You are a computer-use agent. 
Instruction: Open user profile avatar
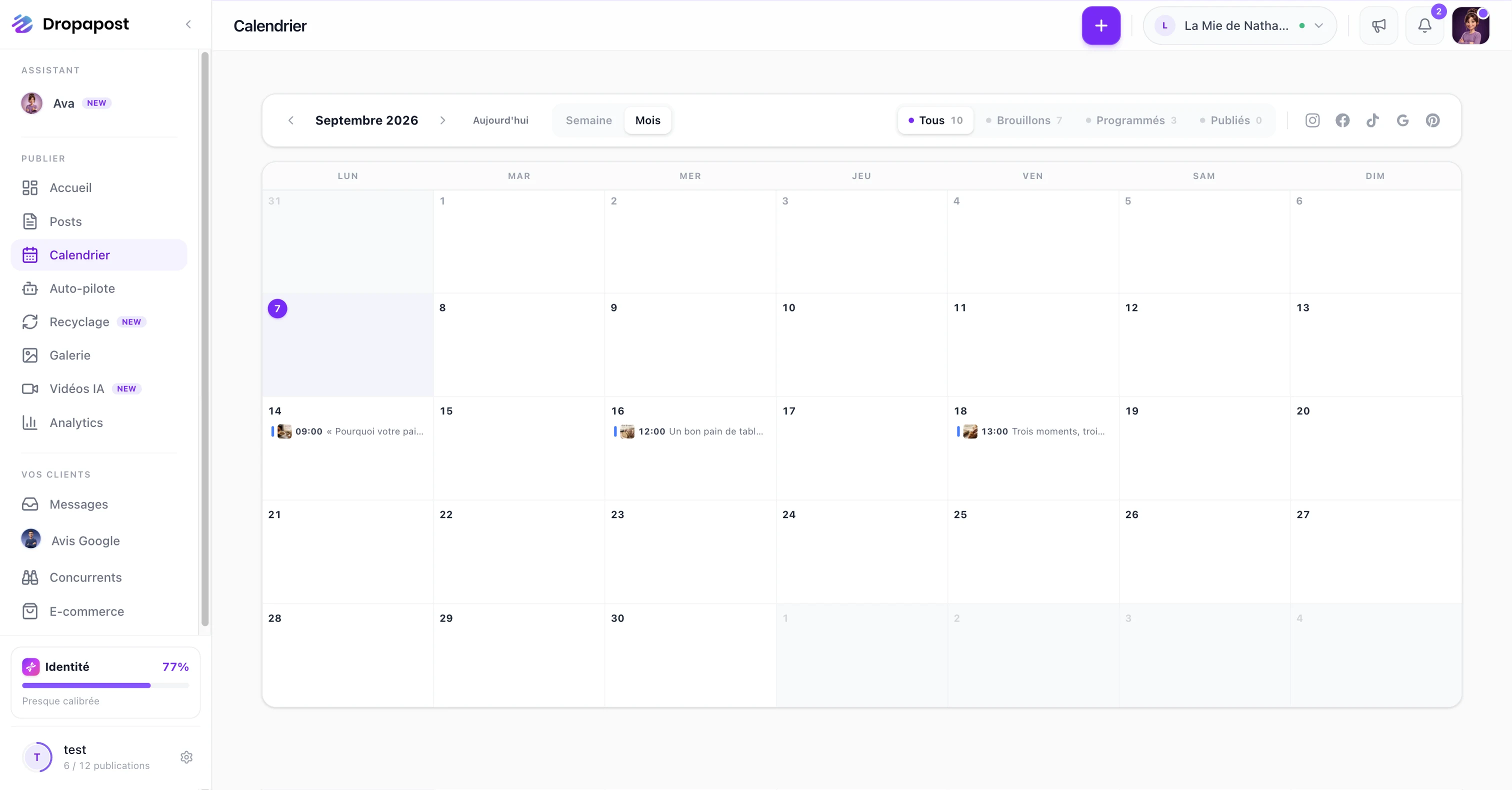[1470, 26]
